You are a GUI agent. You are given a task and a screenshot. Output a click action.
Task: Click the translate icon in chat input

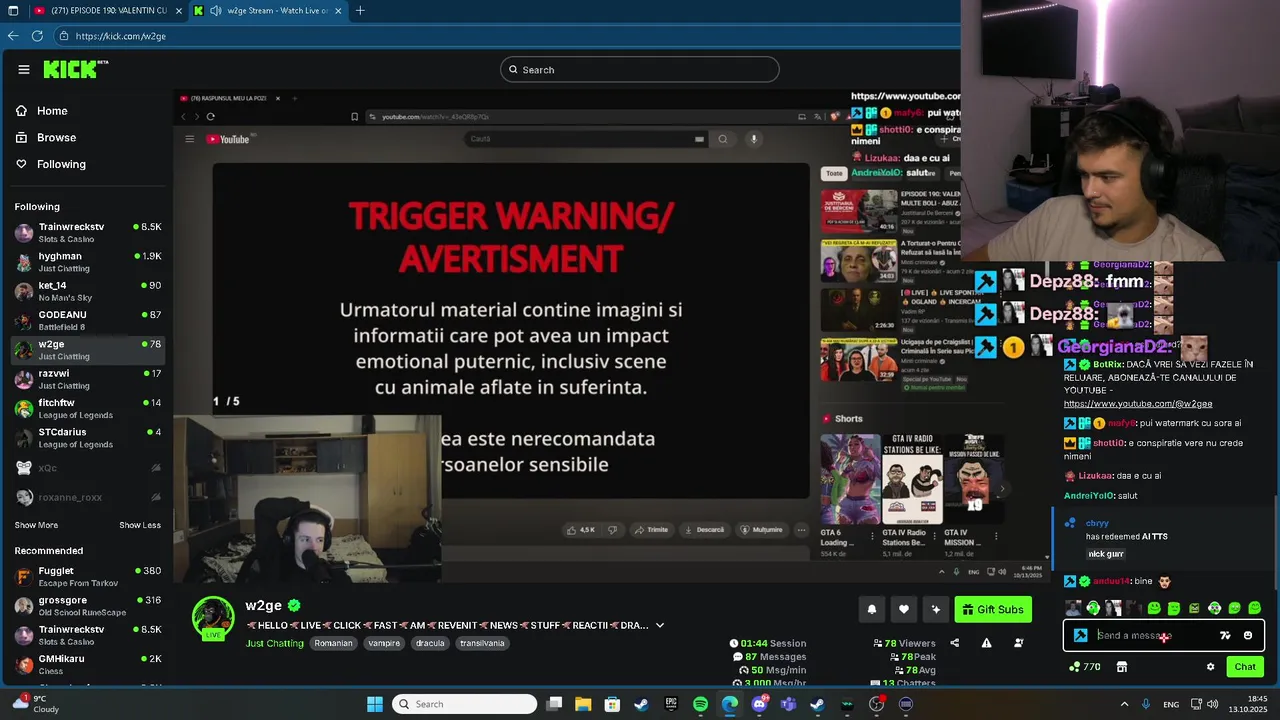pyautogui.click(x=1225, y=635)
